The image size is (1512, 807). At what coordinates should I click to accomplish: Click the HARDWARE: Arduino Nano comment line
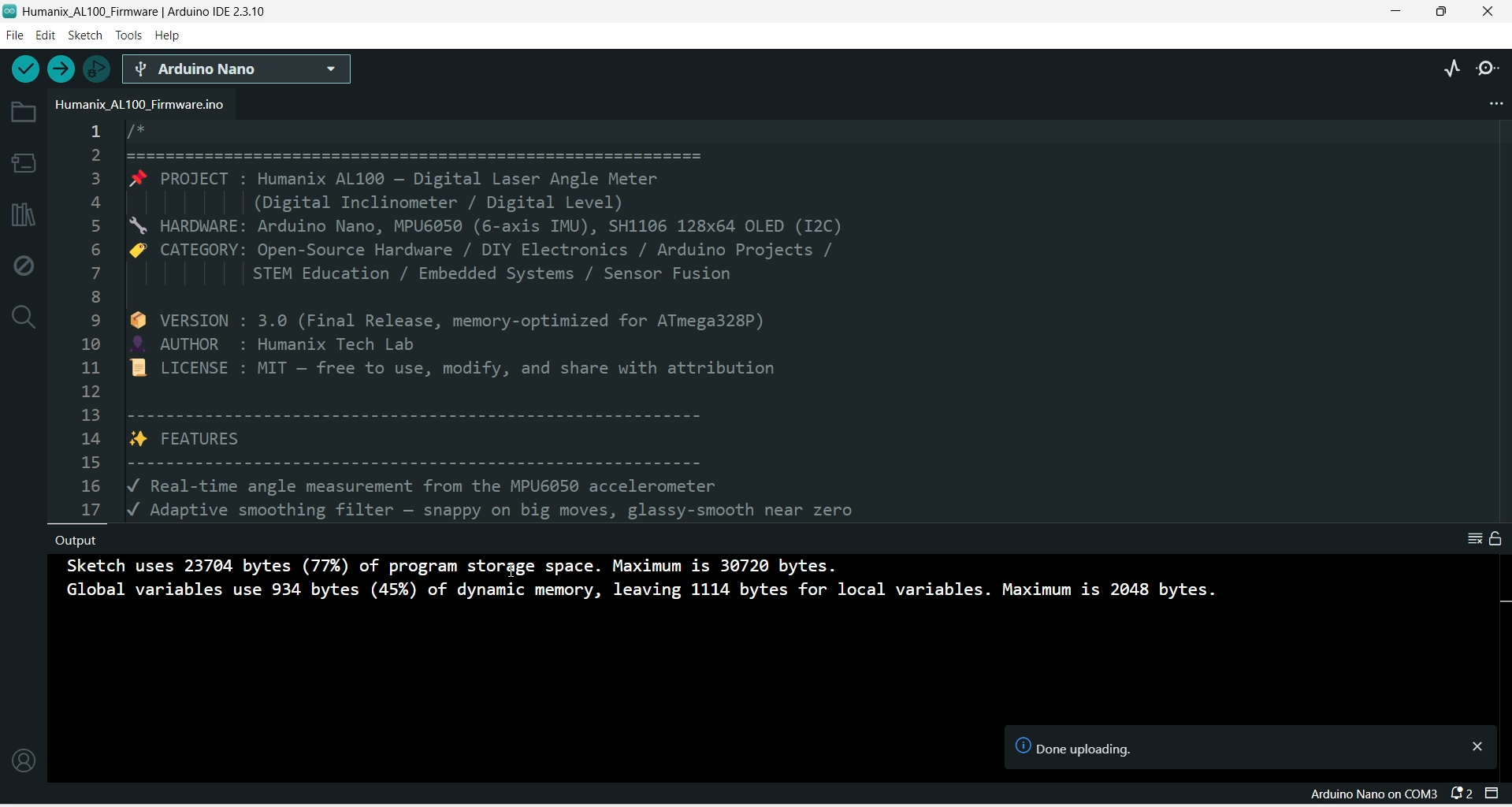[486, 227]
